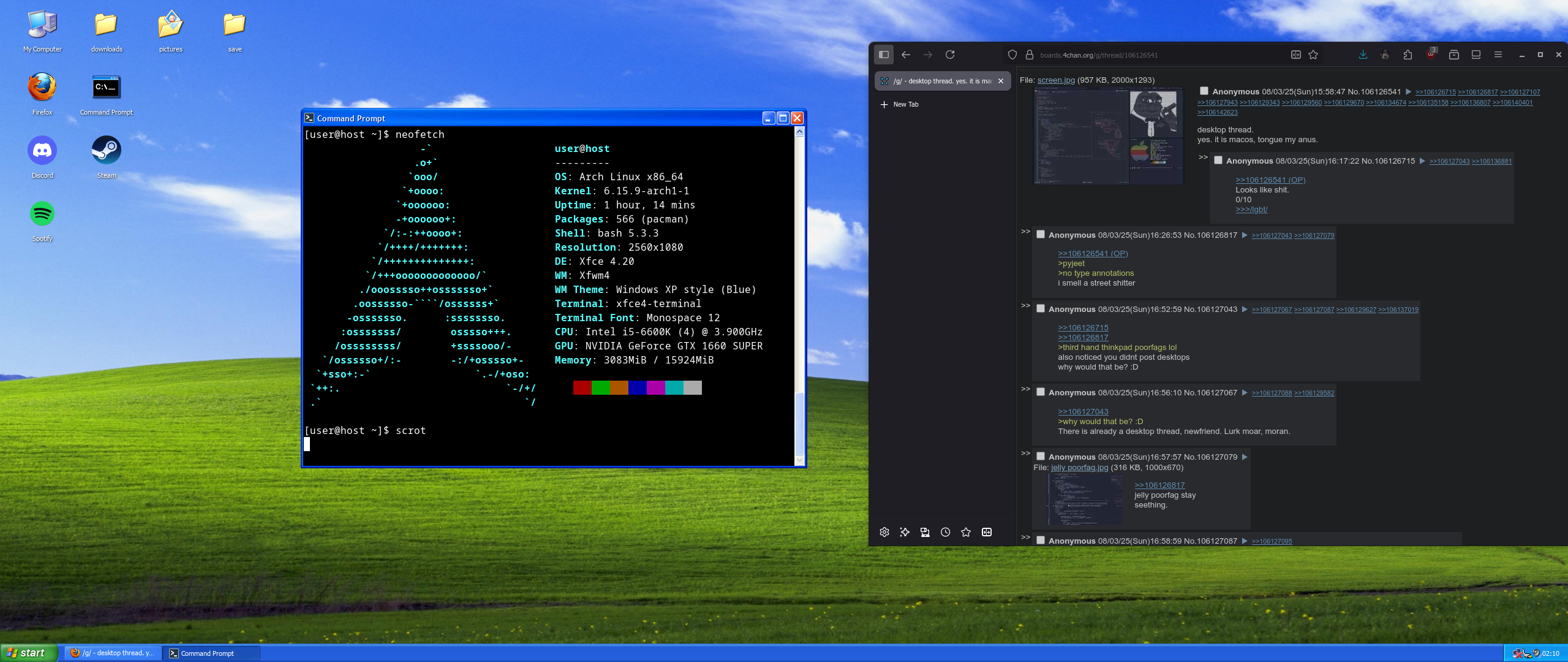The width and height of the screenshot is (1568, 662).
Task: Open post menu arrow beside No.106126541
Action: (x=1408, y=92)
